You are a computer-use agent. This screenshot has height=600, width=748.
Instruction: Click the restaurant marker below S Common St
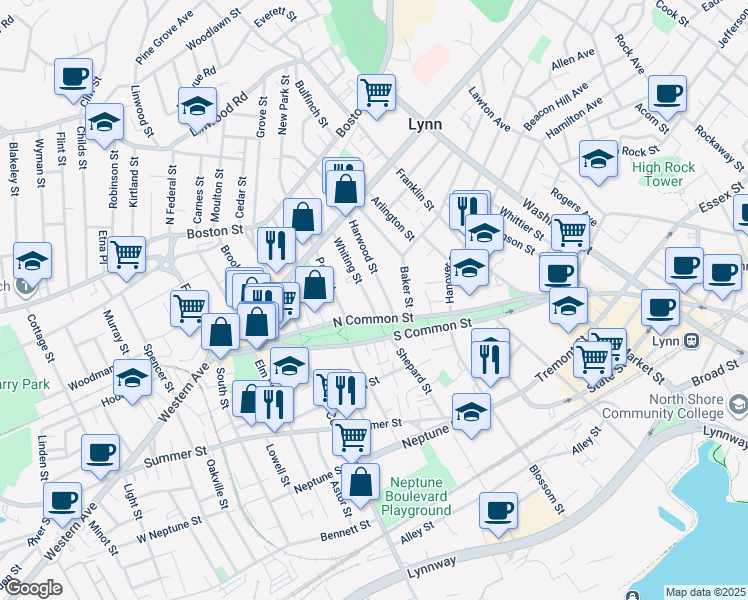click(490, 361)
